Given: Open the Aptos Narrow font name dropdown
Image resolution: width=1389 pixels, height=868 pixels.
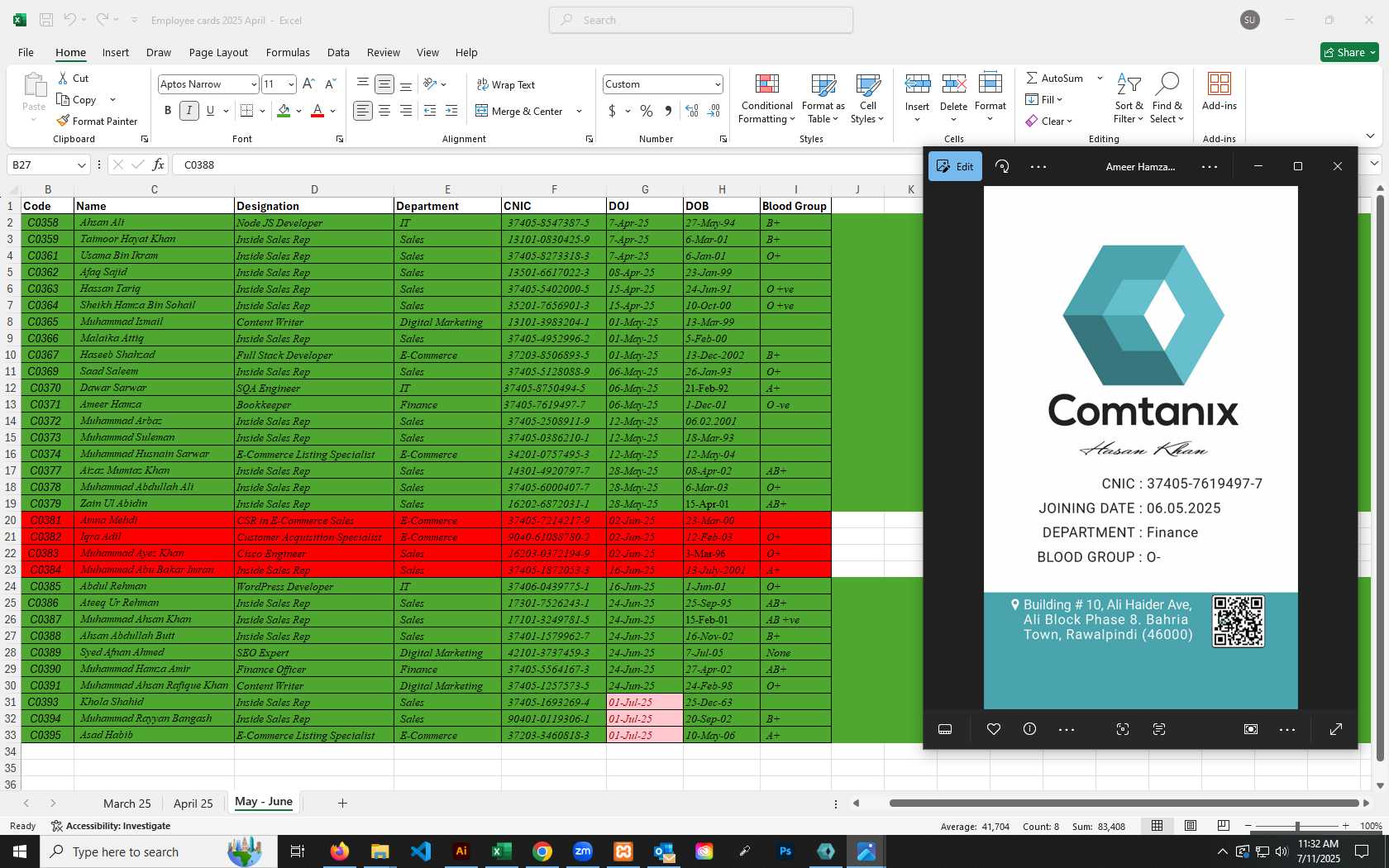Looking at the screenshot, I should tap(253, 84).
